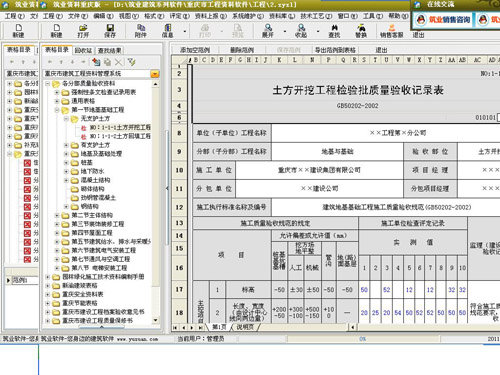This screenshot has height=375, width=500.
Task: Click the green check icon above the tree
Action: (131, 62)
